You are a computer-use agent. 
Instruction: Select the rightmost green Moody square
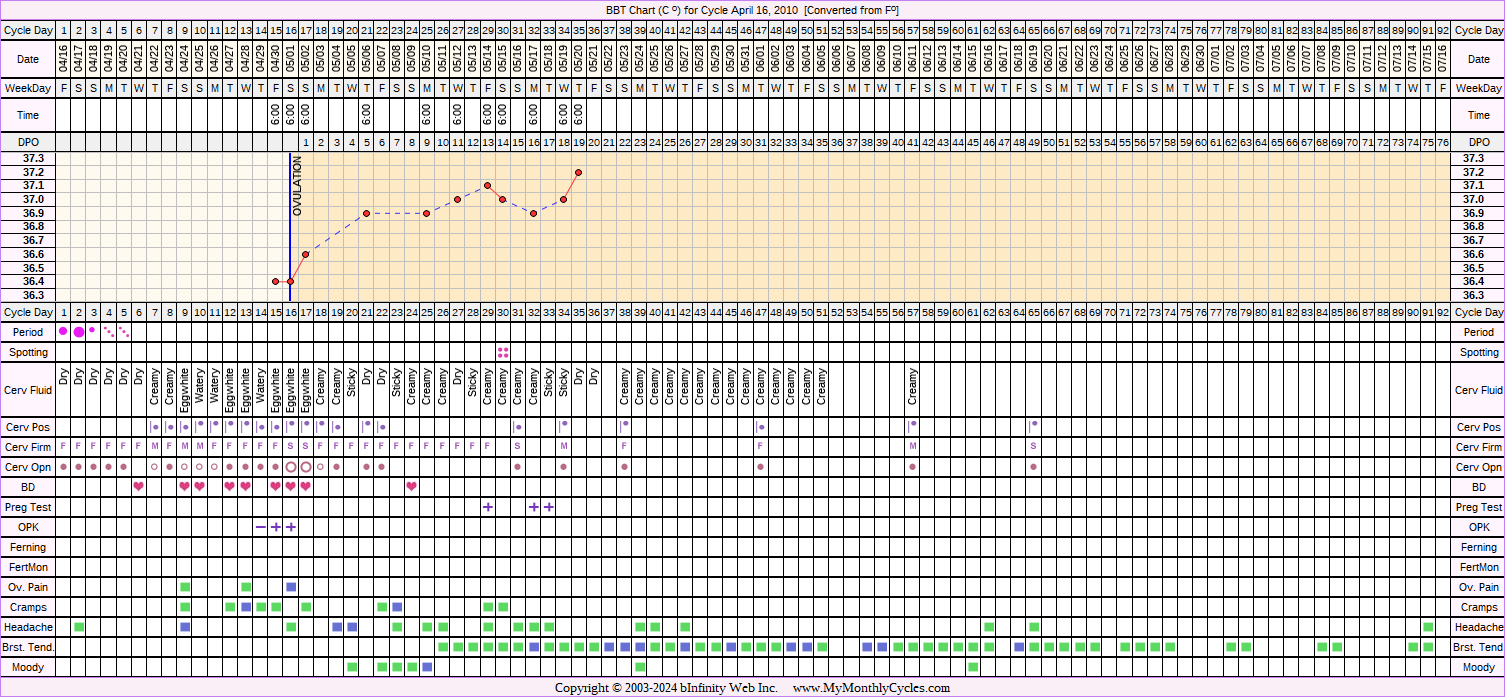[x=973, y=667]
